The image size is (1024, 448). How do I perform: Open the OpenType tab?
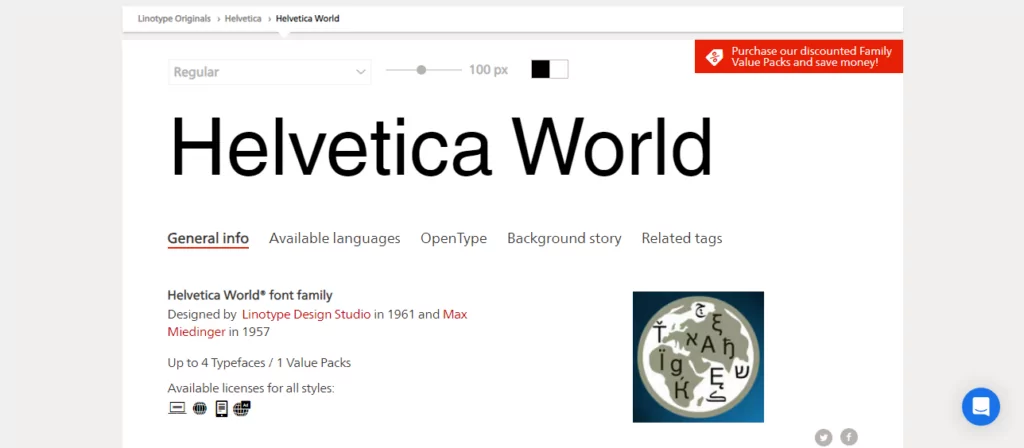point(453,238)
